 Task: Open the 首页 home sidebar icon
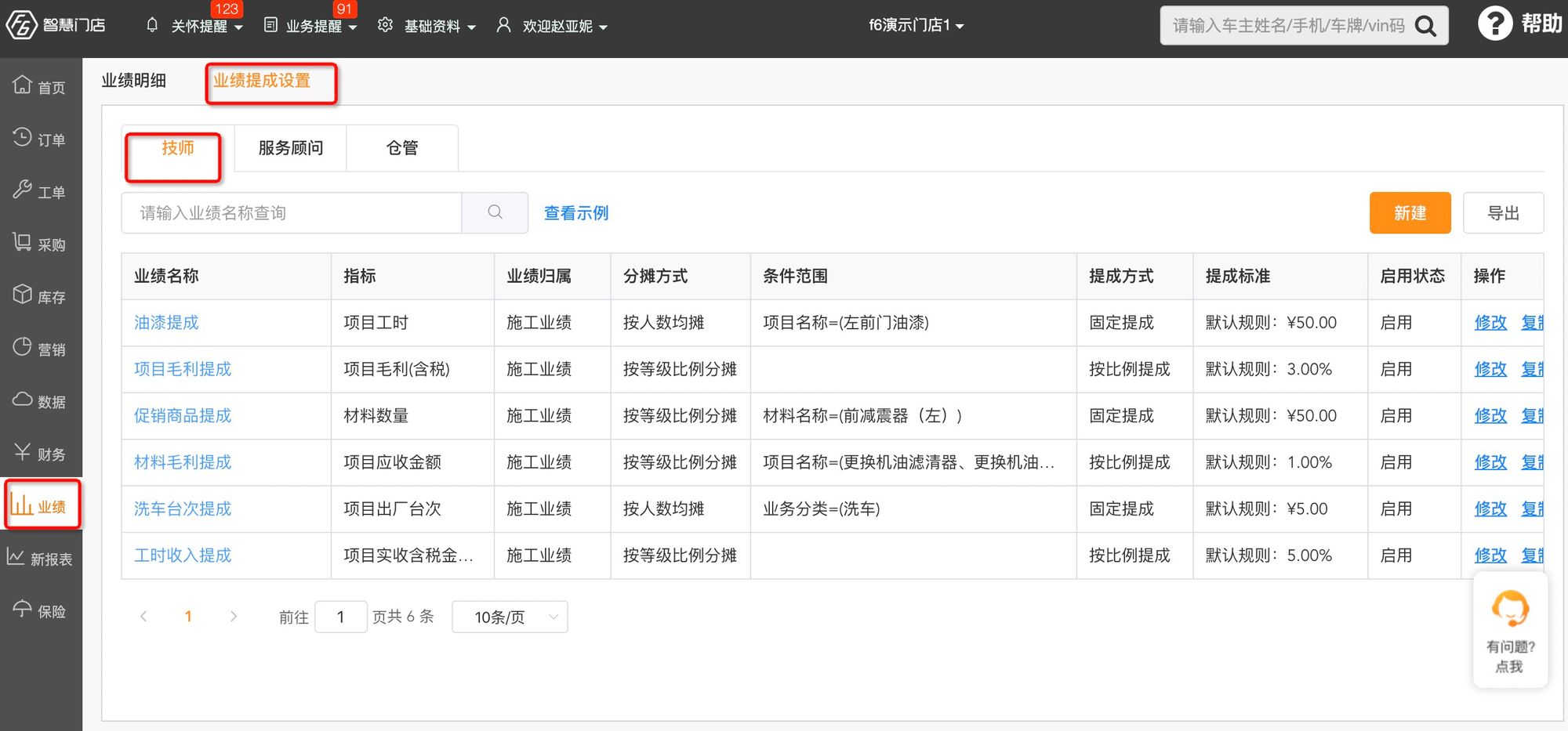tap(23, 85)
